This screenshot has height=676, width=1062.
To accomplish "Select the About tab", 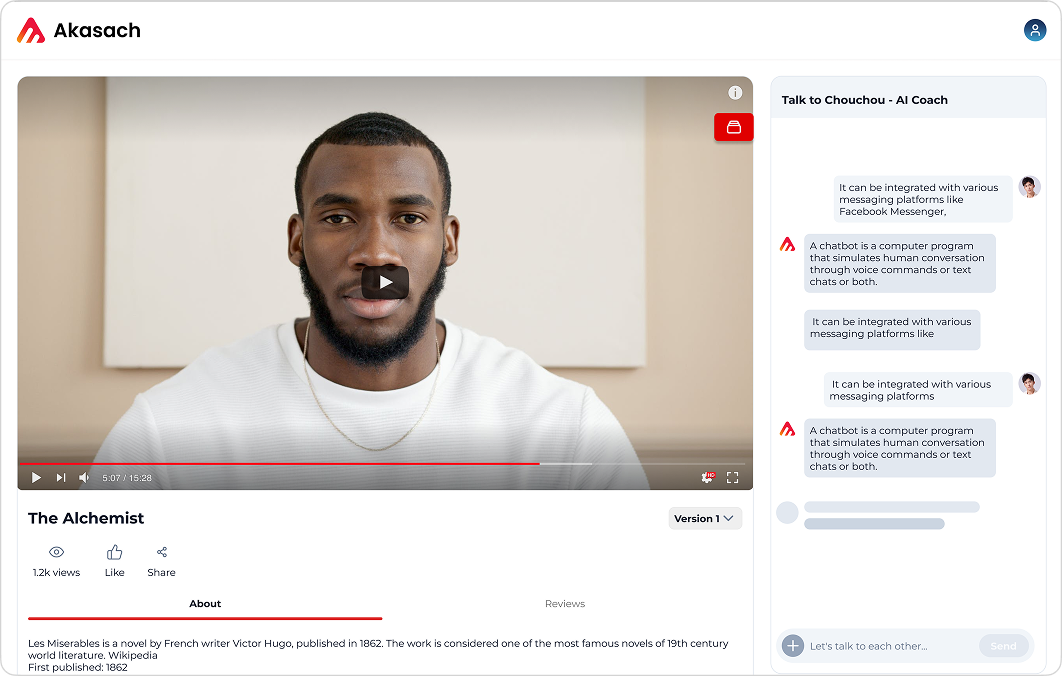I will [x=205, y=603].
